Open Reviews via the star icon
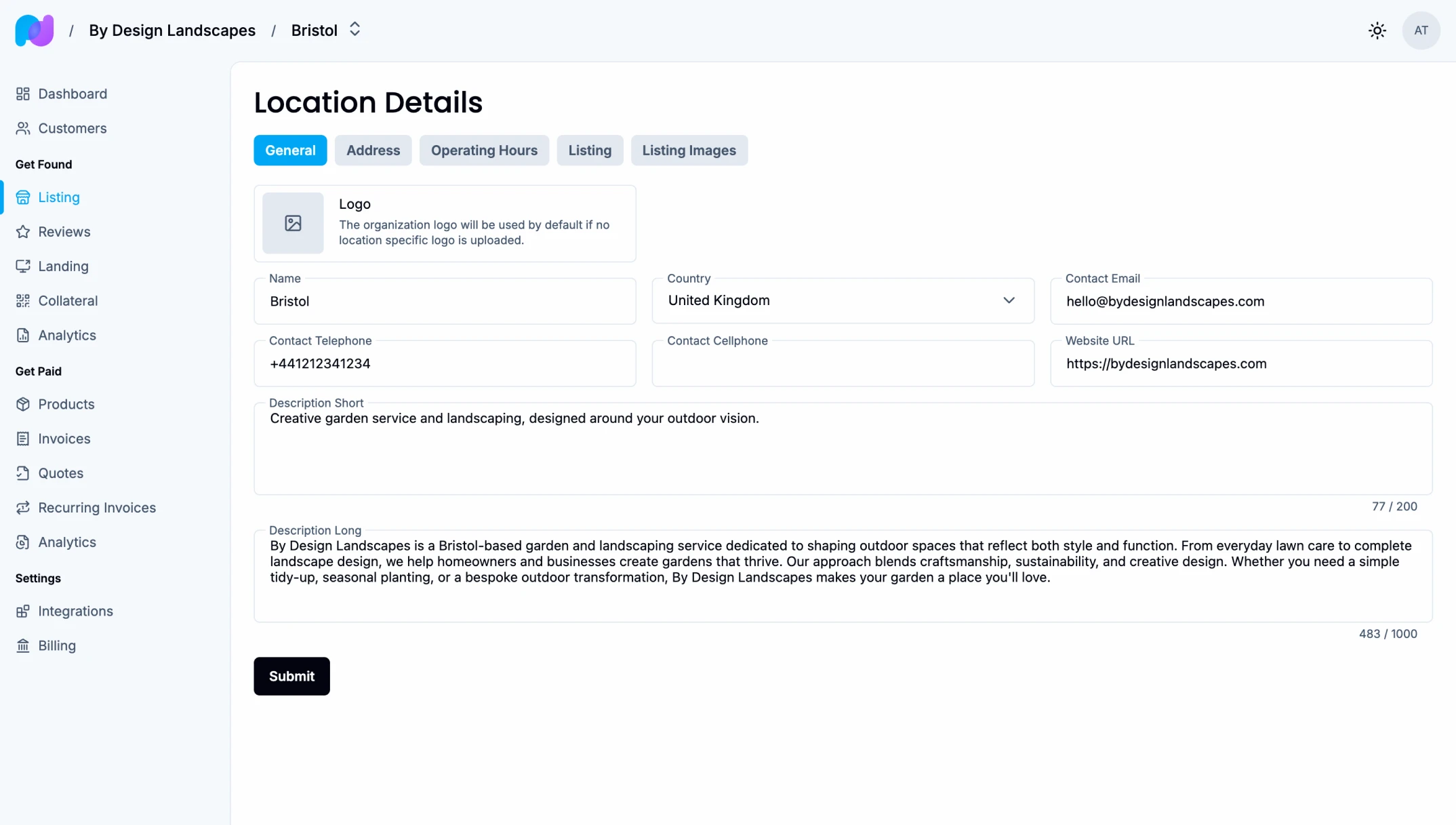 tap(23, 232)
